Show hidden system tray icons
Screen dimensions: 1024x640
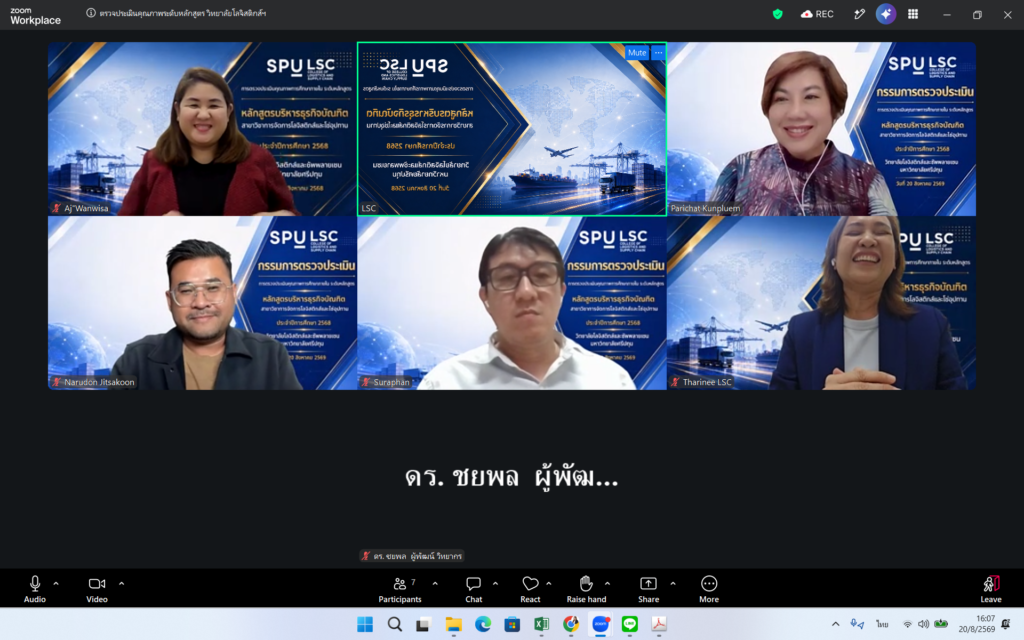(x=835, y=624)
